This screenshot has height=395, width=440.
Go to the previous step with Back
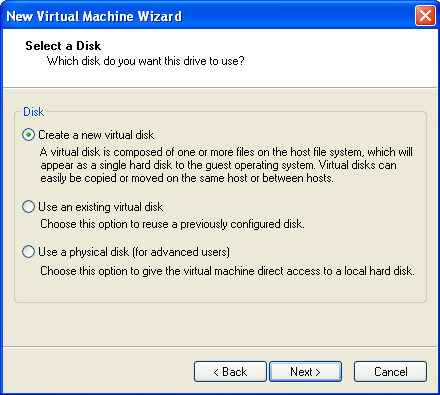230,371
